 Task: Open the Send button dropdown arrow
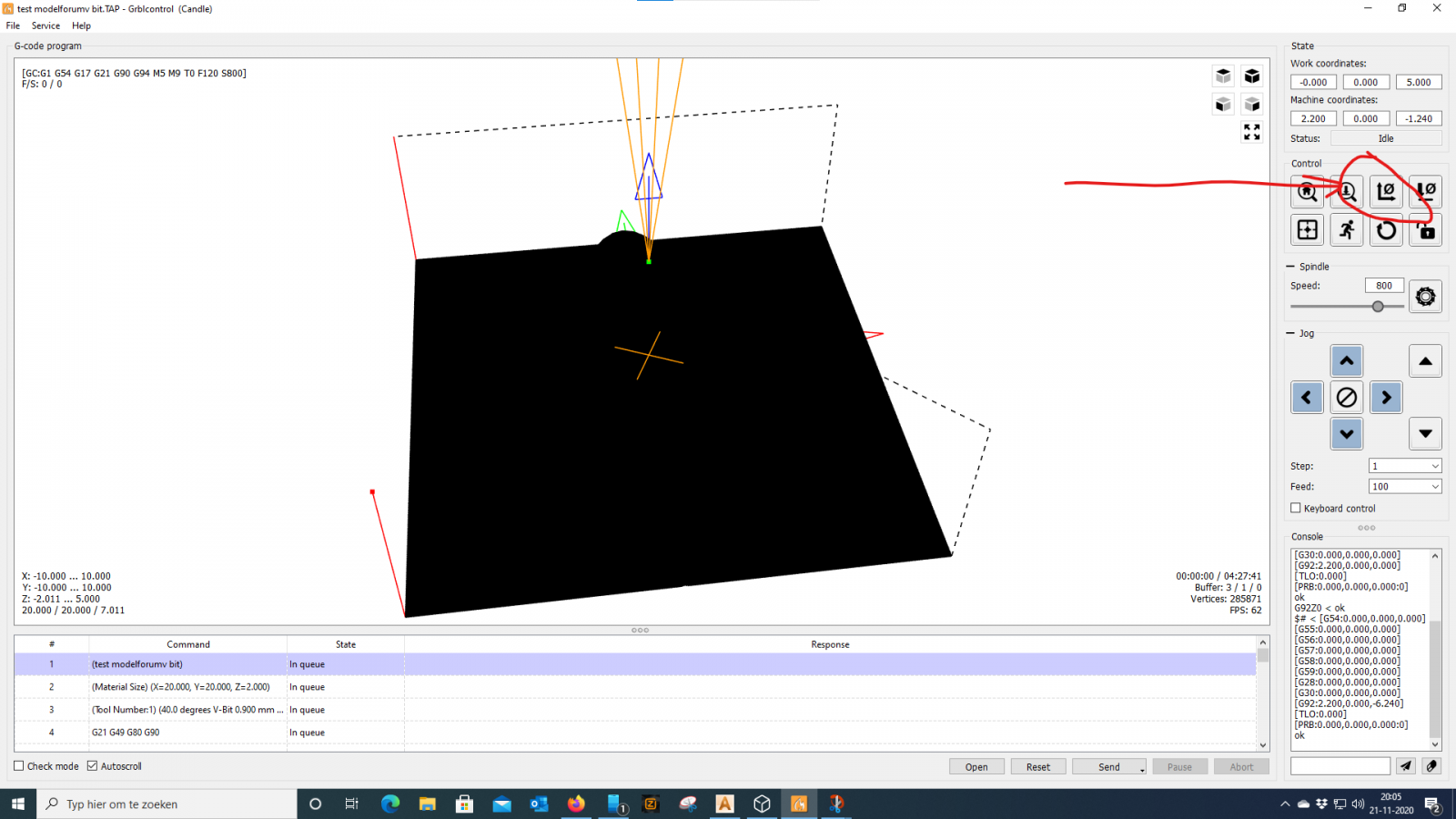[1142, 769]
